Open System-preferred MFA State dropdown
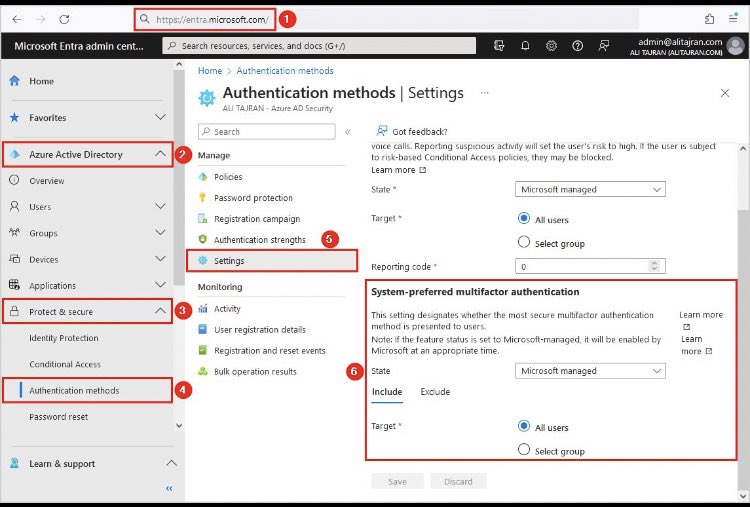 tap(590, 371)
